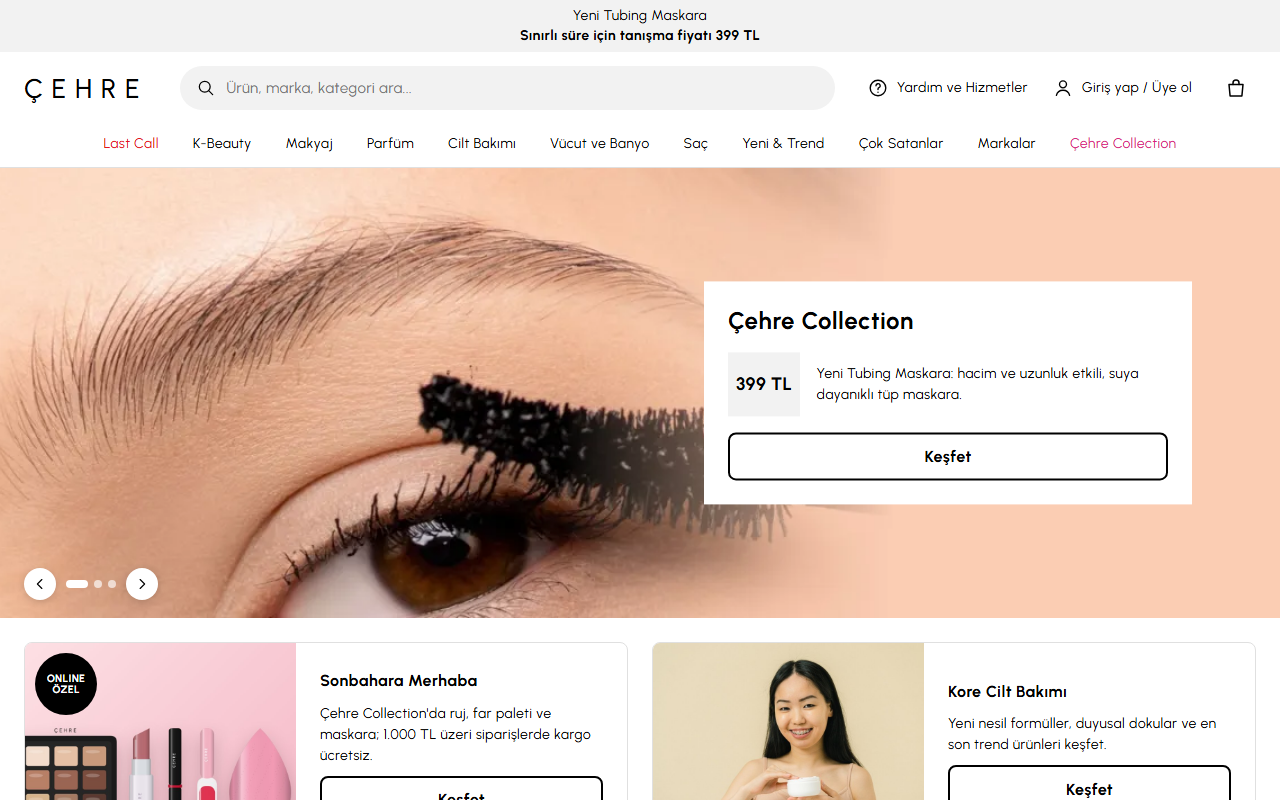Image resolution: width=1280 pixels, height=800 pixels.
Task: Open the Last Call menu
Action: coord(131,143)
